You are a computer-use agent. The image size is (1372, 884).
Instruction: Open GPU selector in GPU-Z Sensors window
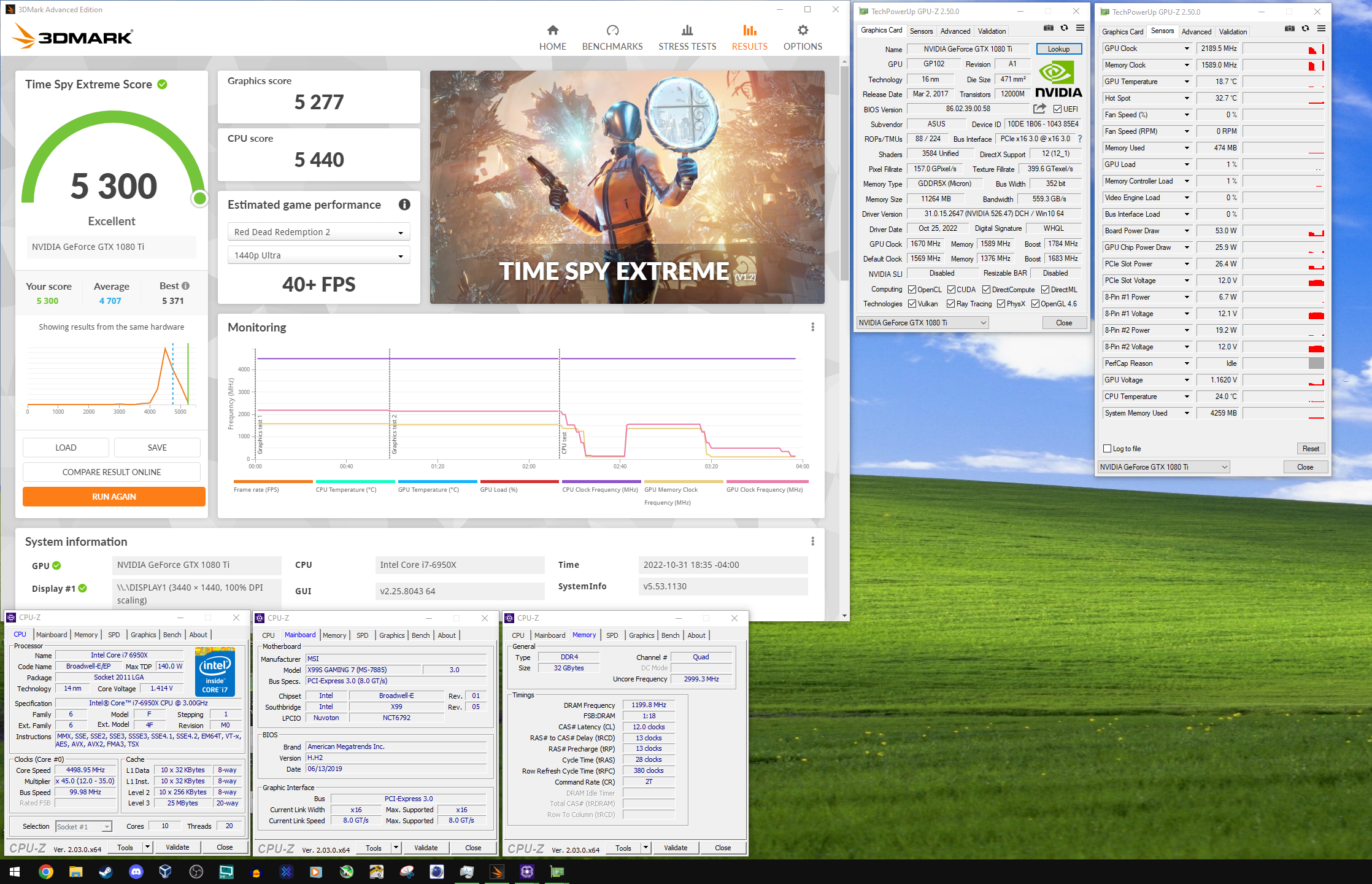point(1163,467)
